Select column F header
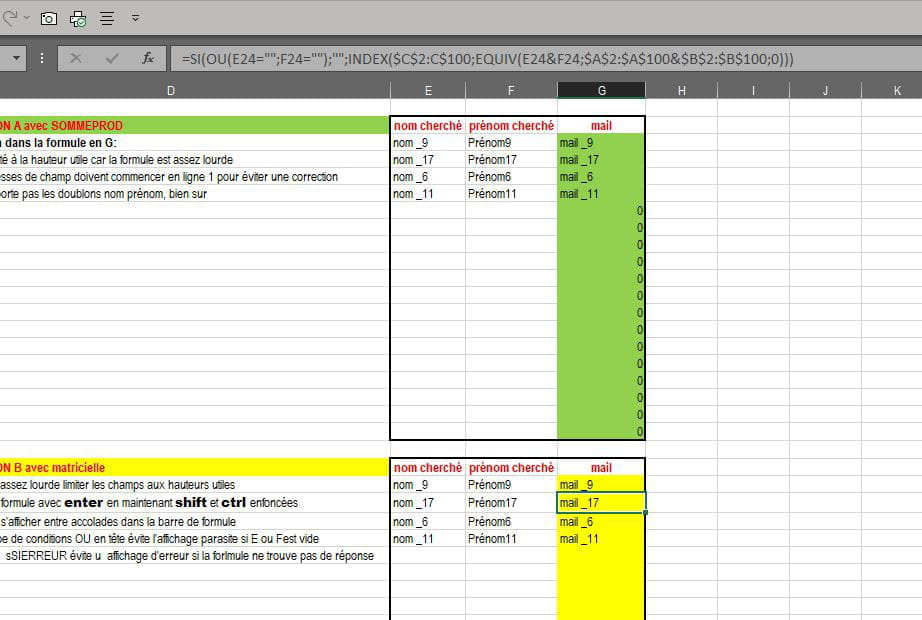 [x=511, y=91]
